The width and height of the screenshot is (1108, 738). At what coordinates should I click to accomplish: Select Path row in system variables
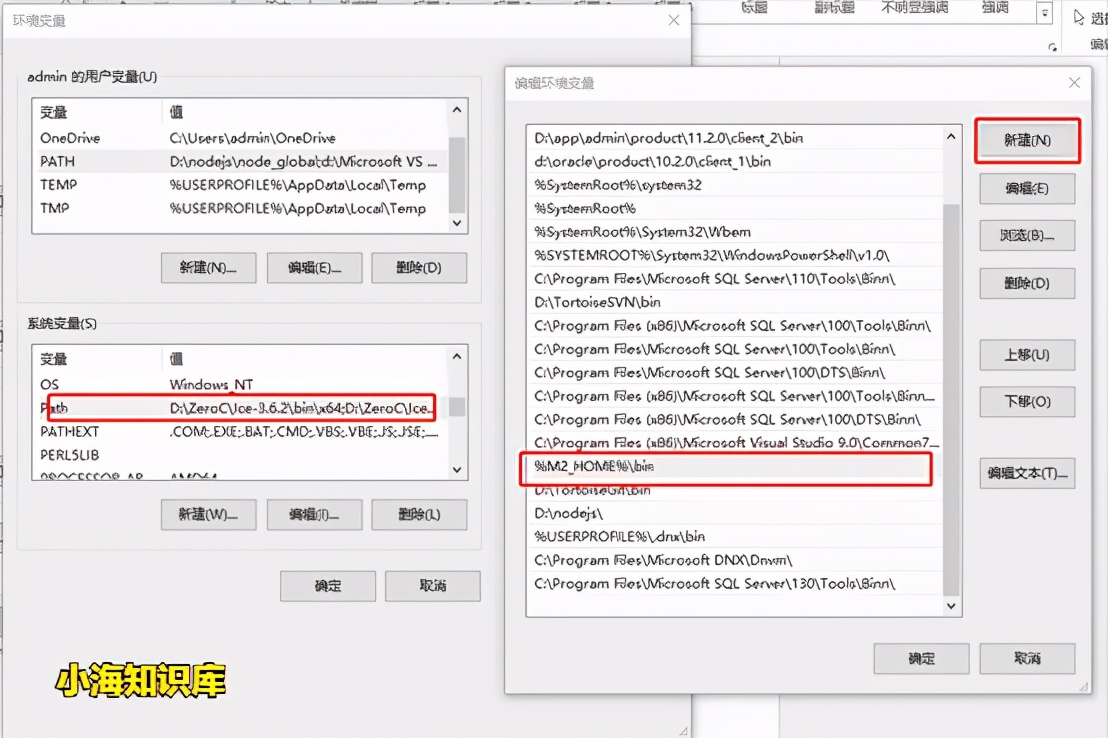pos(240,408)
